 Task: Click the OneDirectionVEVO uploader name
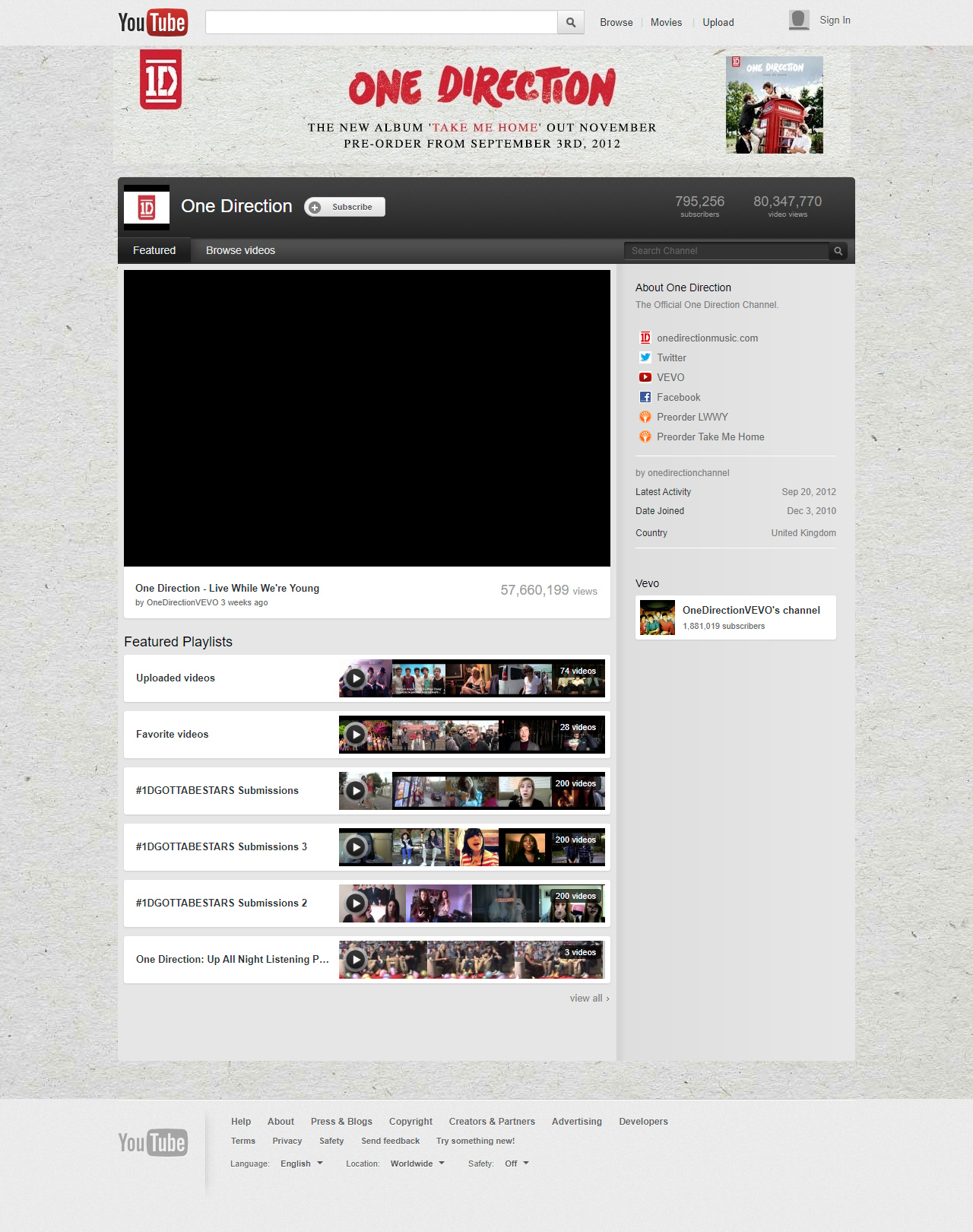(182, 602)
